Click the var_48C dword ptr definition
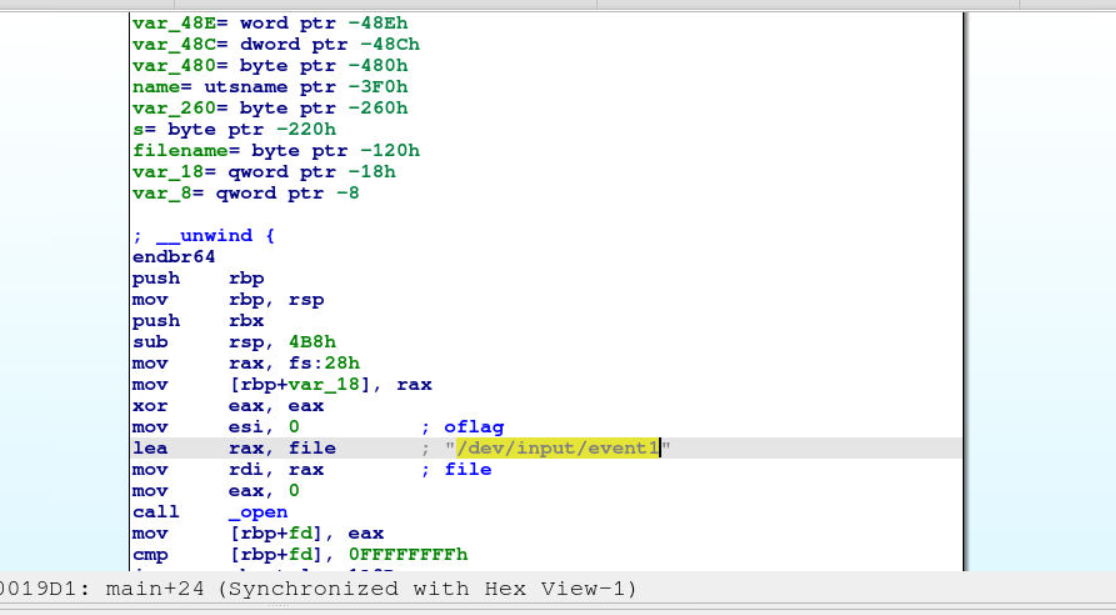Screen dimensions: 1116x615 (276, 44)
